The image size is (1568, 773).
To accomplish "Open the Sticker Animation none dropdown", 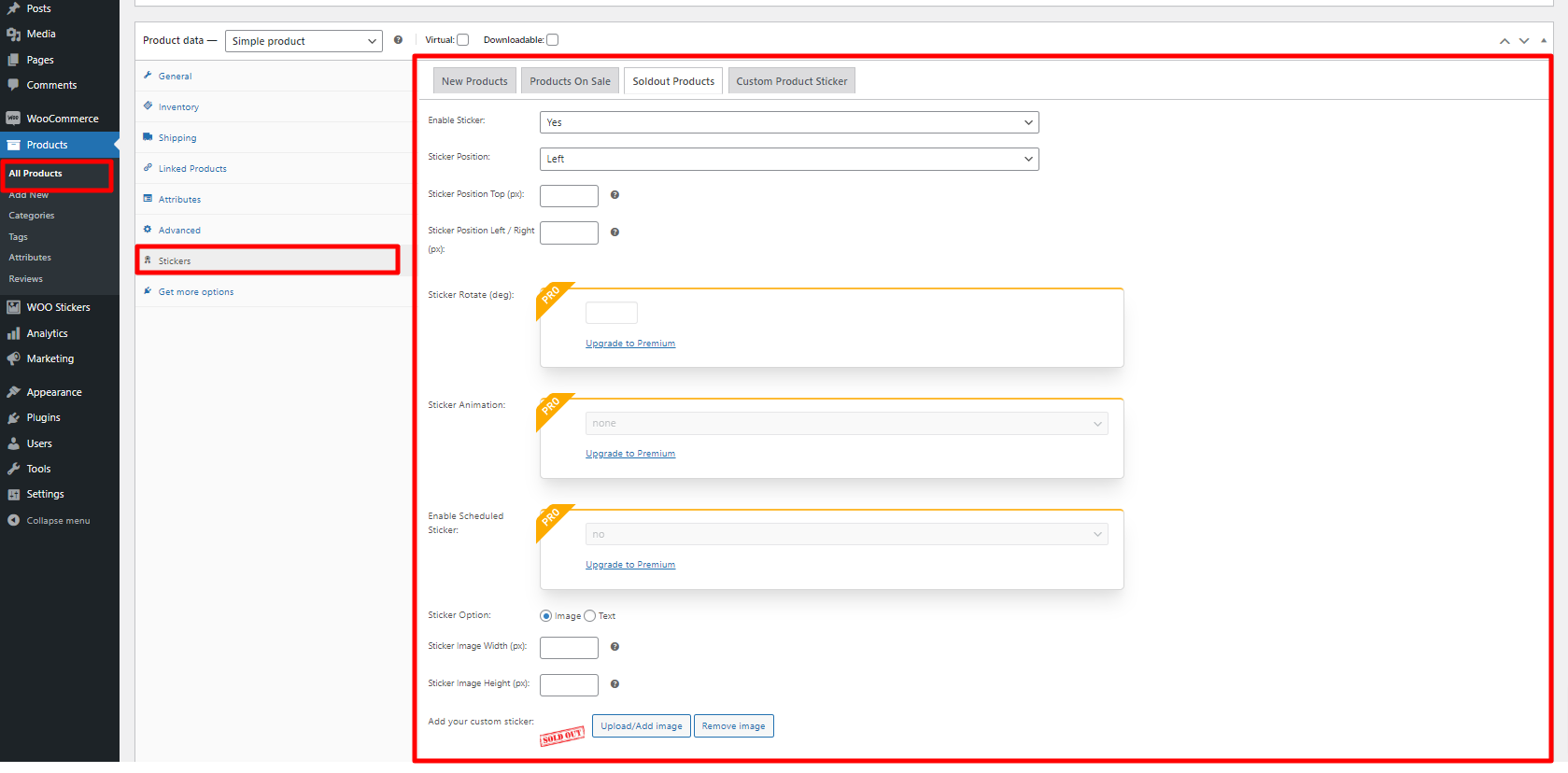I will pos(846,424).
